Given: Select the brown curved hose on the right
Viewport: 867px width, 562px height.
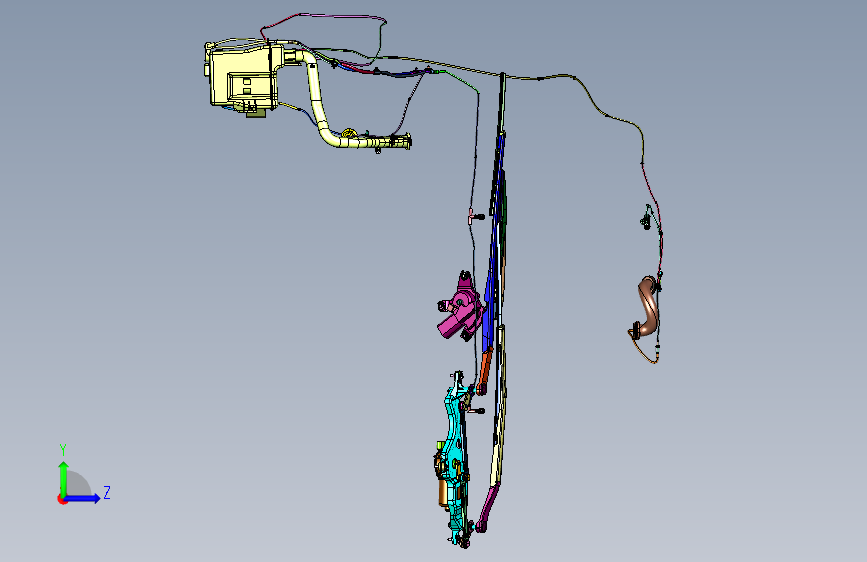Looking at the screenshot, I should tap(648, 305).
